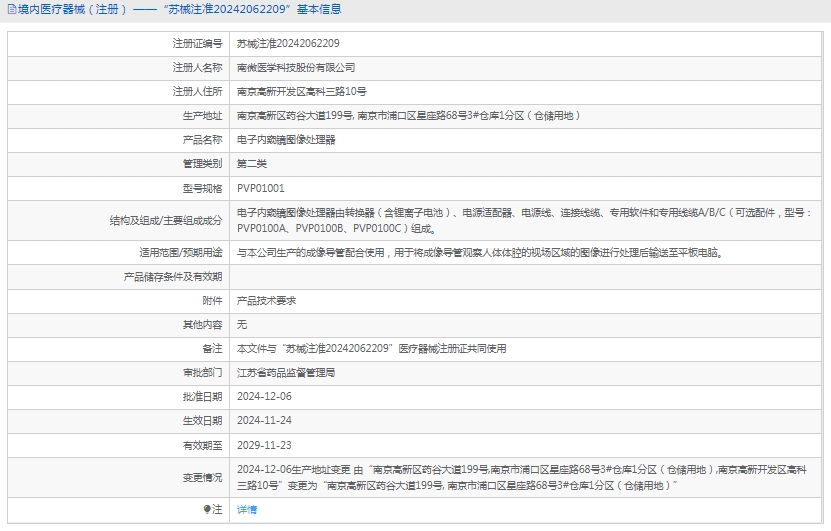Select registration number 苏械注准20242062209 value

click(x=288, y=44)
